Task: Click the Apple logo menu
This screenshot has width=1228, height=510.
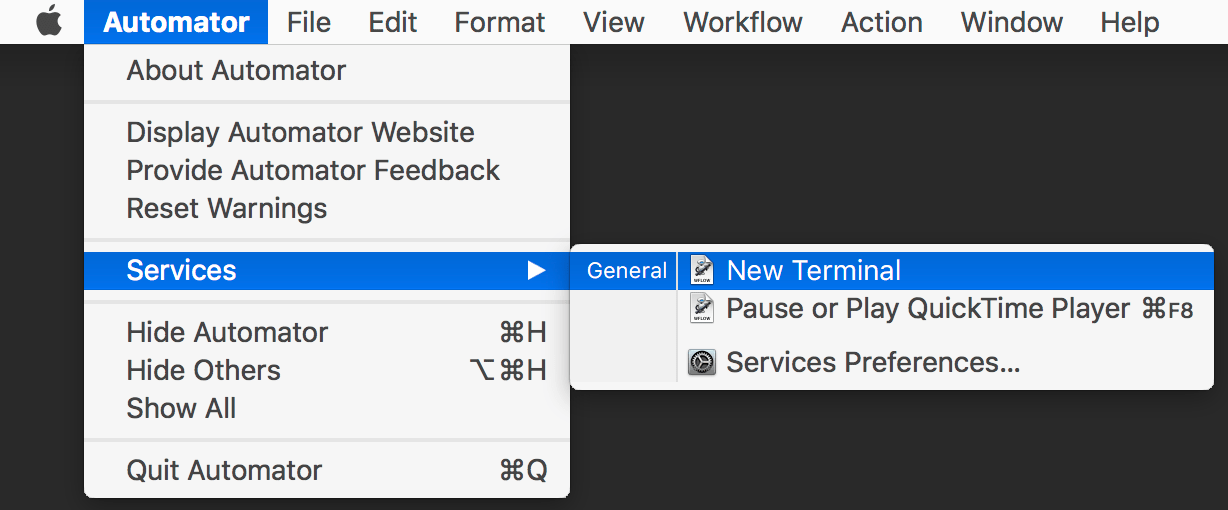Action: click(49, 22)
